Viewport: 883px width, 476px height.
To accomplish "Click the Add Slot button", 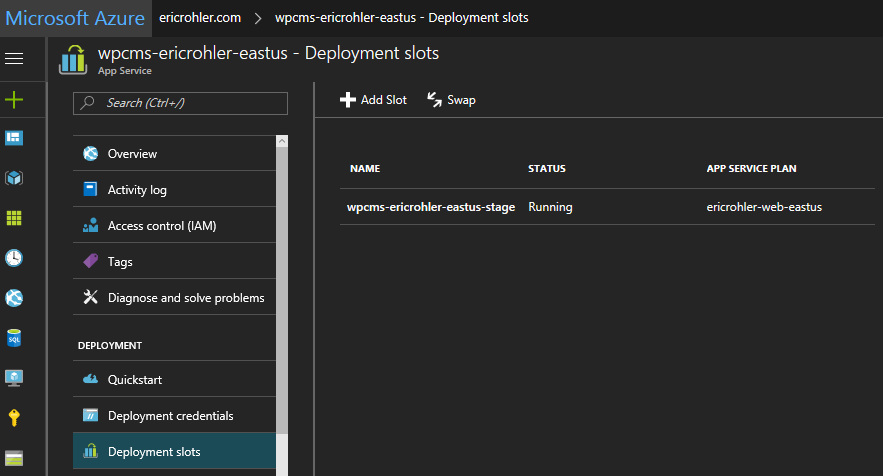I will pos(373,100).
